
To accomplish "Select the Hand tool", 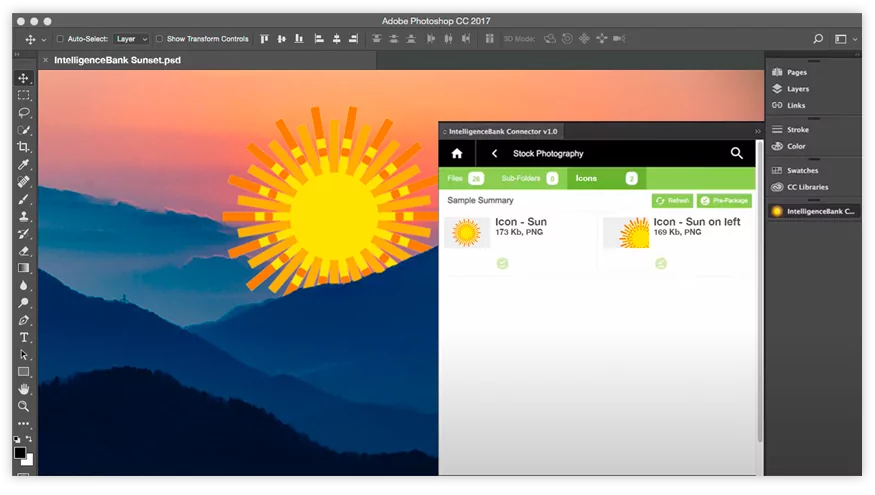I will pos(23,390).
